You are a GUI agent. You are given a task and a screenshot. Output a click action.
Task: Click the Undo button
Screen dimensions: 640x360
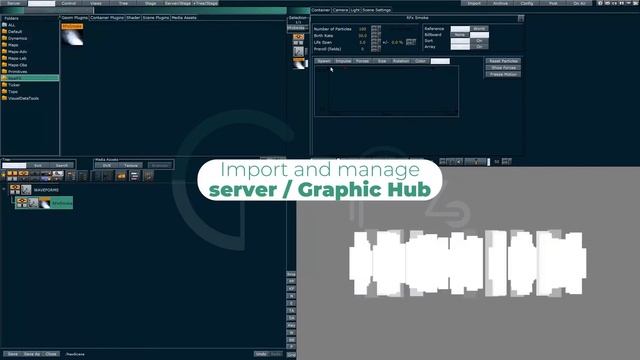click(x=261, y=354)
